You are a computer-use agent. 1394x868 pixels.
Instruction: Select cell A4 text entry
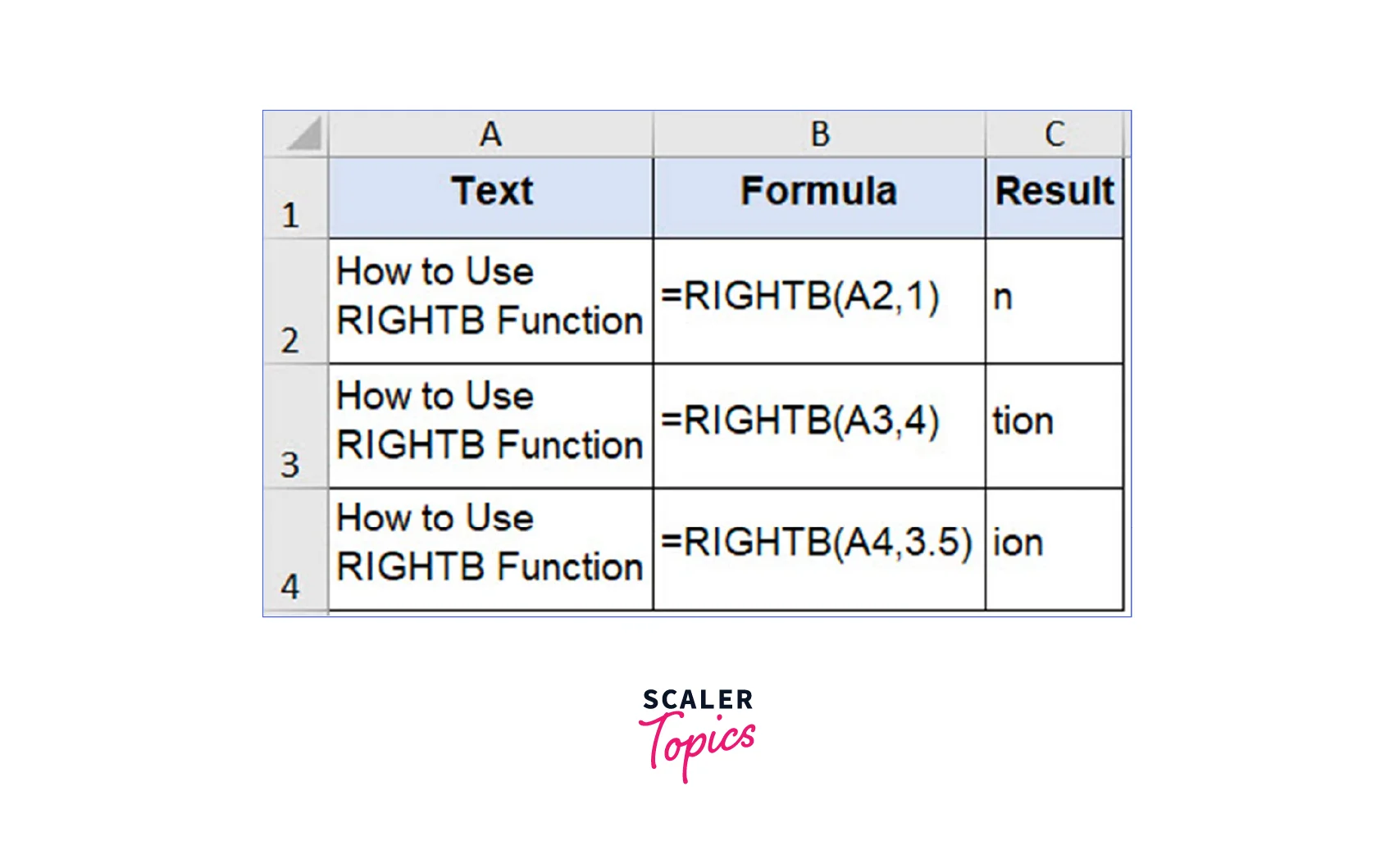490,549
